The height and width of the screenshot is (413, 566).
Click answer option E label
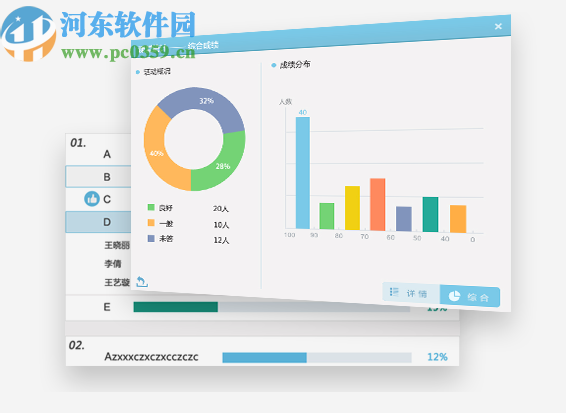point(107,307)
